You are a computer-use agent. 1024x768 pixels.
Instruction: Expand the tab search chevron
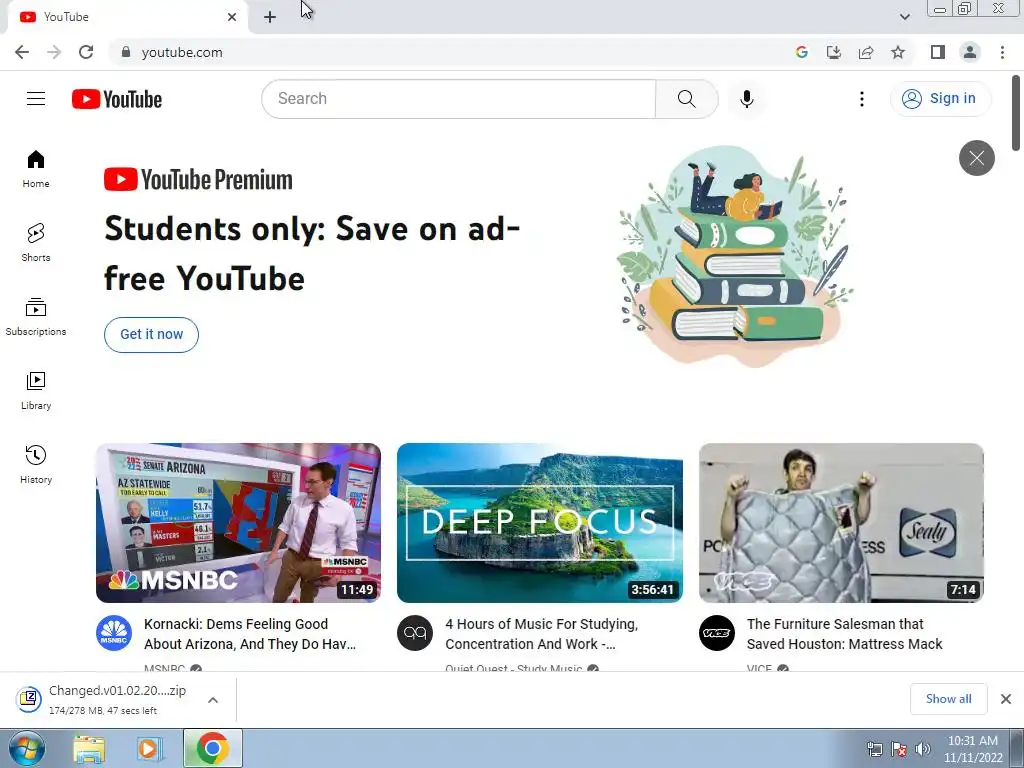point(904,17)
